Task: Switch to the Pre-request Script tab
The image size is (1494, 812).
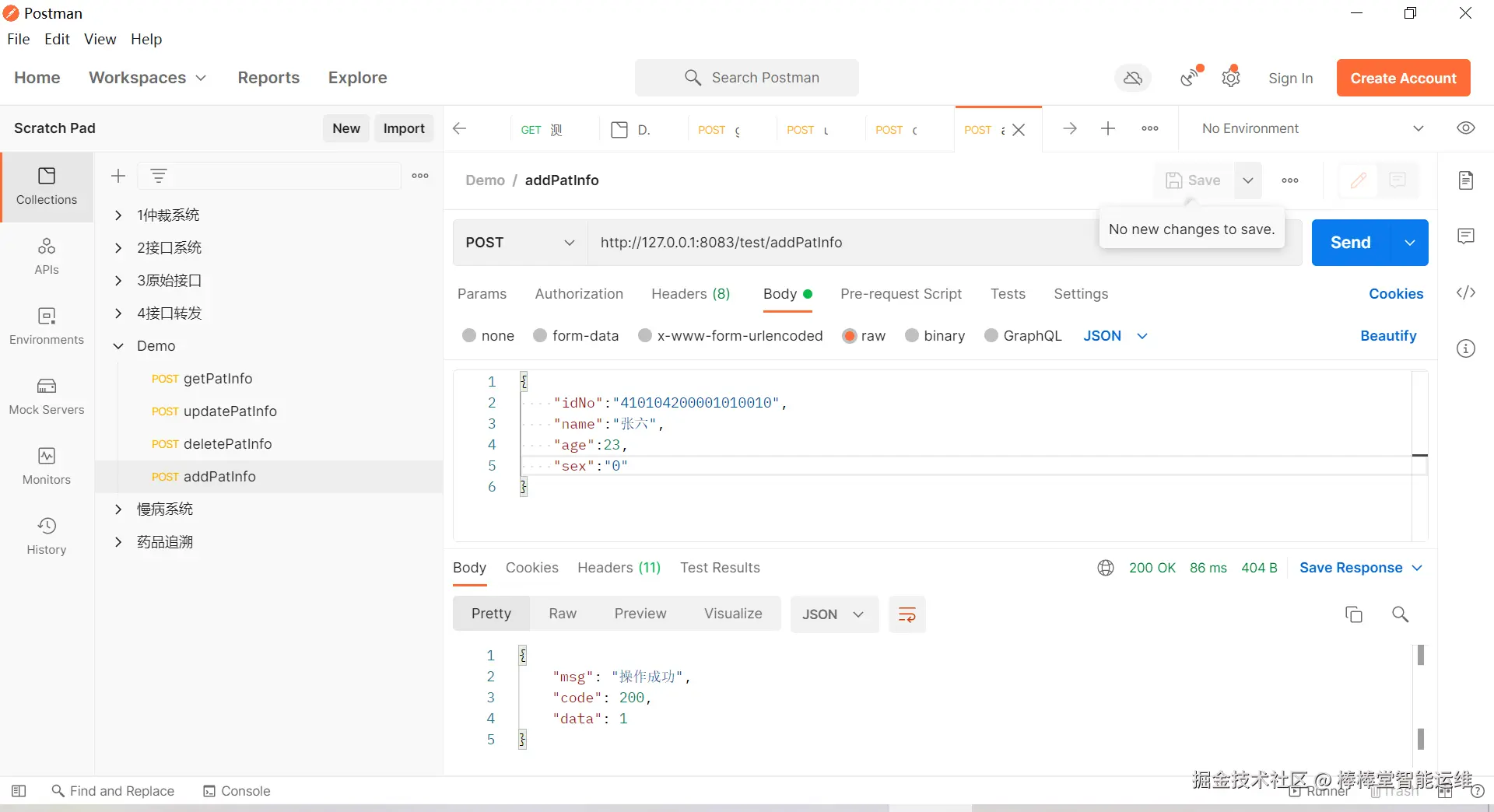Action: (901, 294)
